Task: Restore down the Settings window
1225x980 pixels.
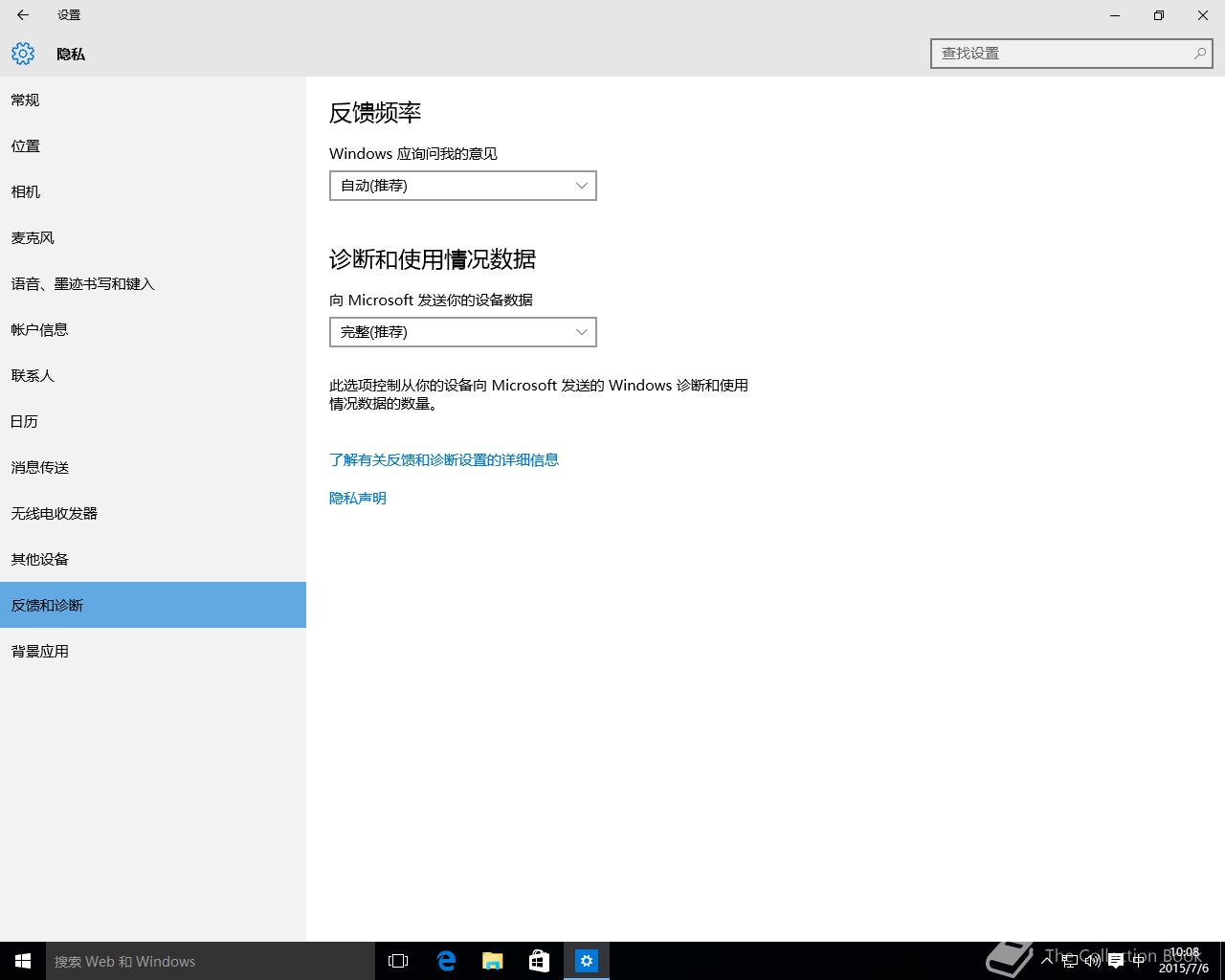Action: coord(1159,15)
